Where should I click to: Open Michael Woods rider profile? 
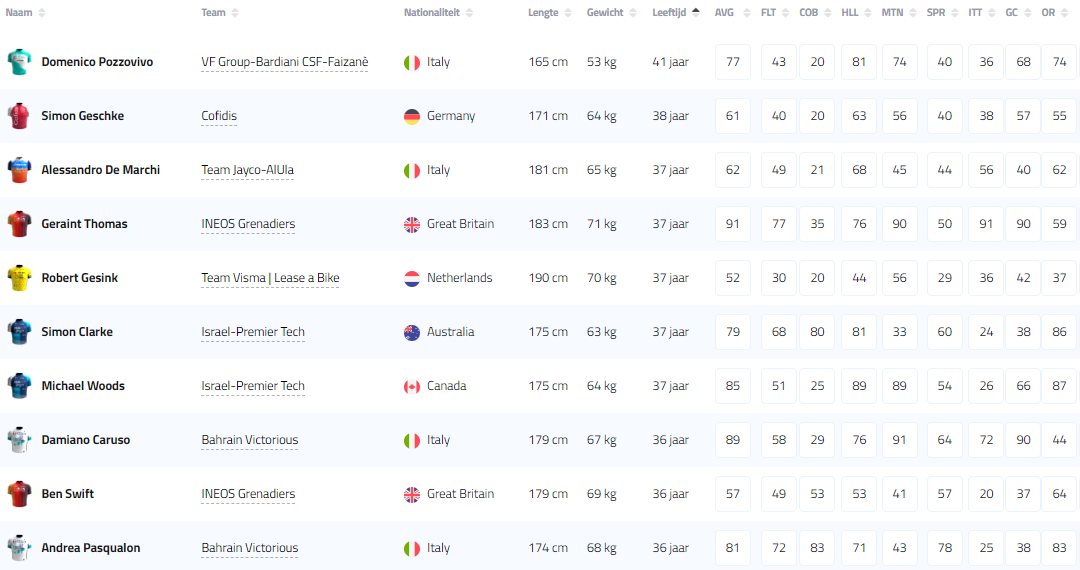(x=83, y=386)
